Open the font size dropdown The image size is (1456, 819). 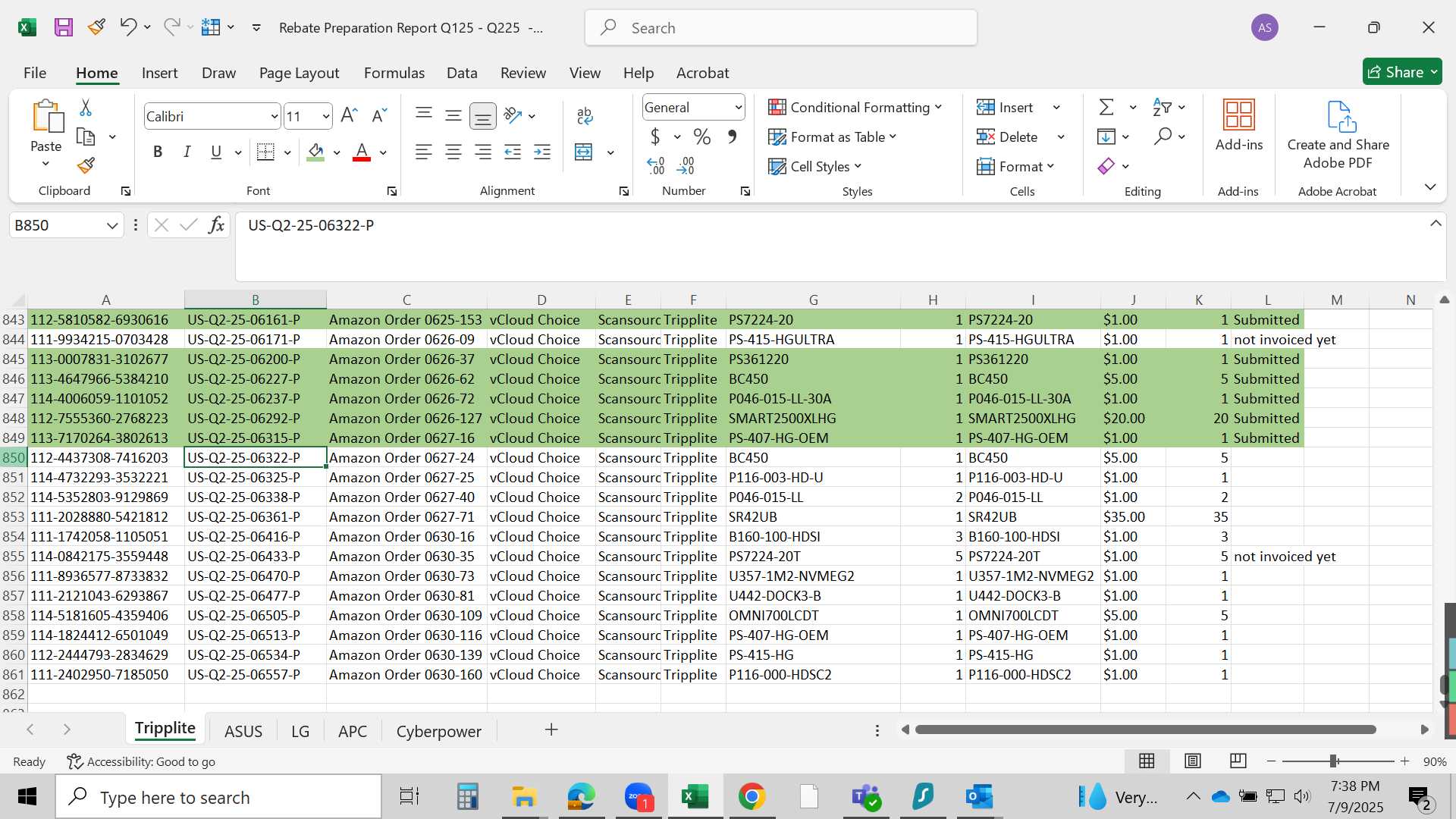pyautogui.click(x=326, y=116)
